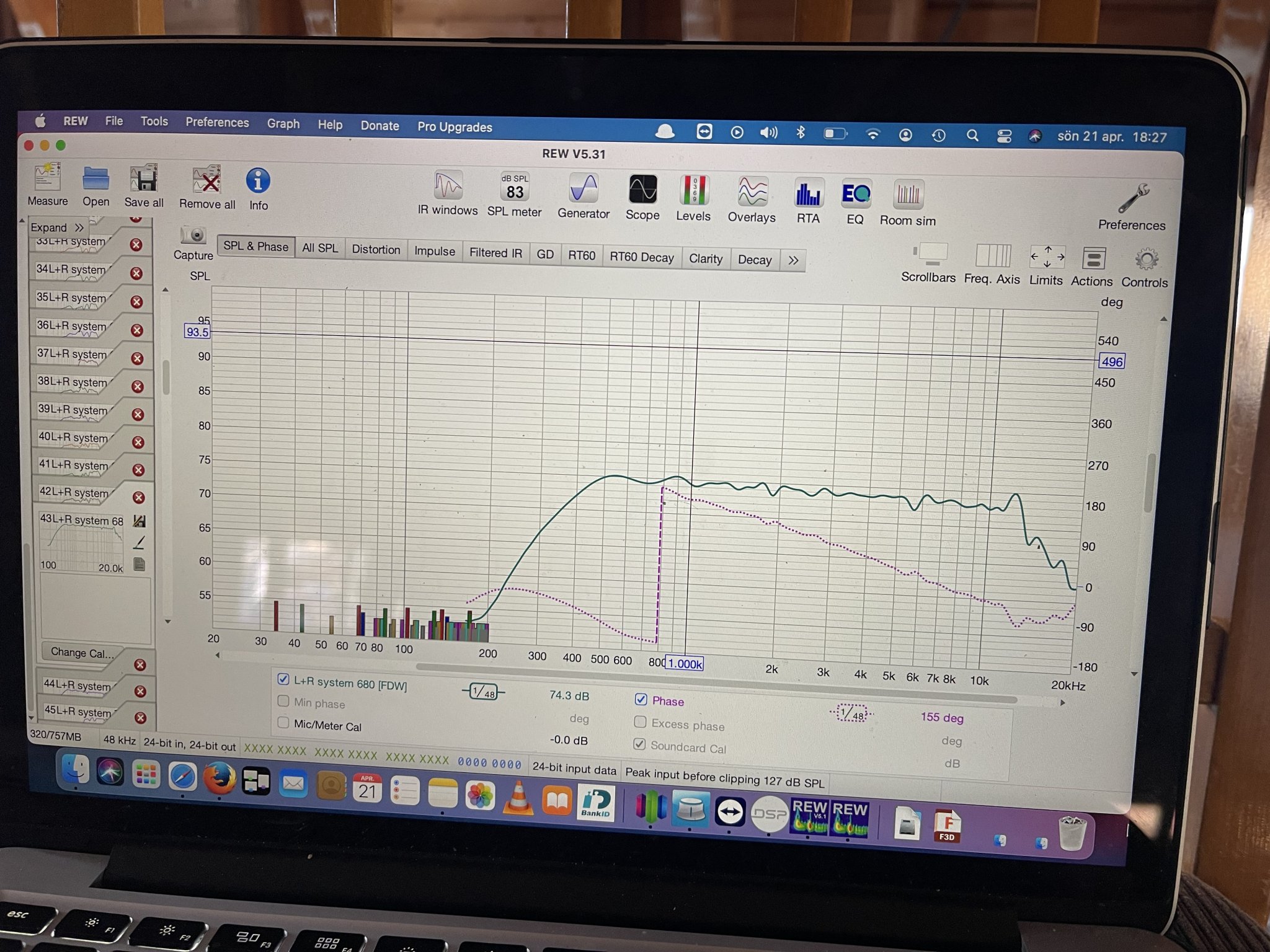Image resolution: width=1270 pixels, height=952 pixels.
Task: Open Firefox from the Dock
Action: click(220, 778)
